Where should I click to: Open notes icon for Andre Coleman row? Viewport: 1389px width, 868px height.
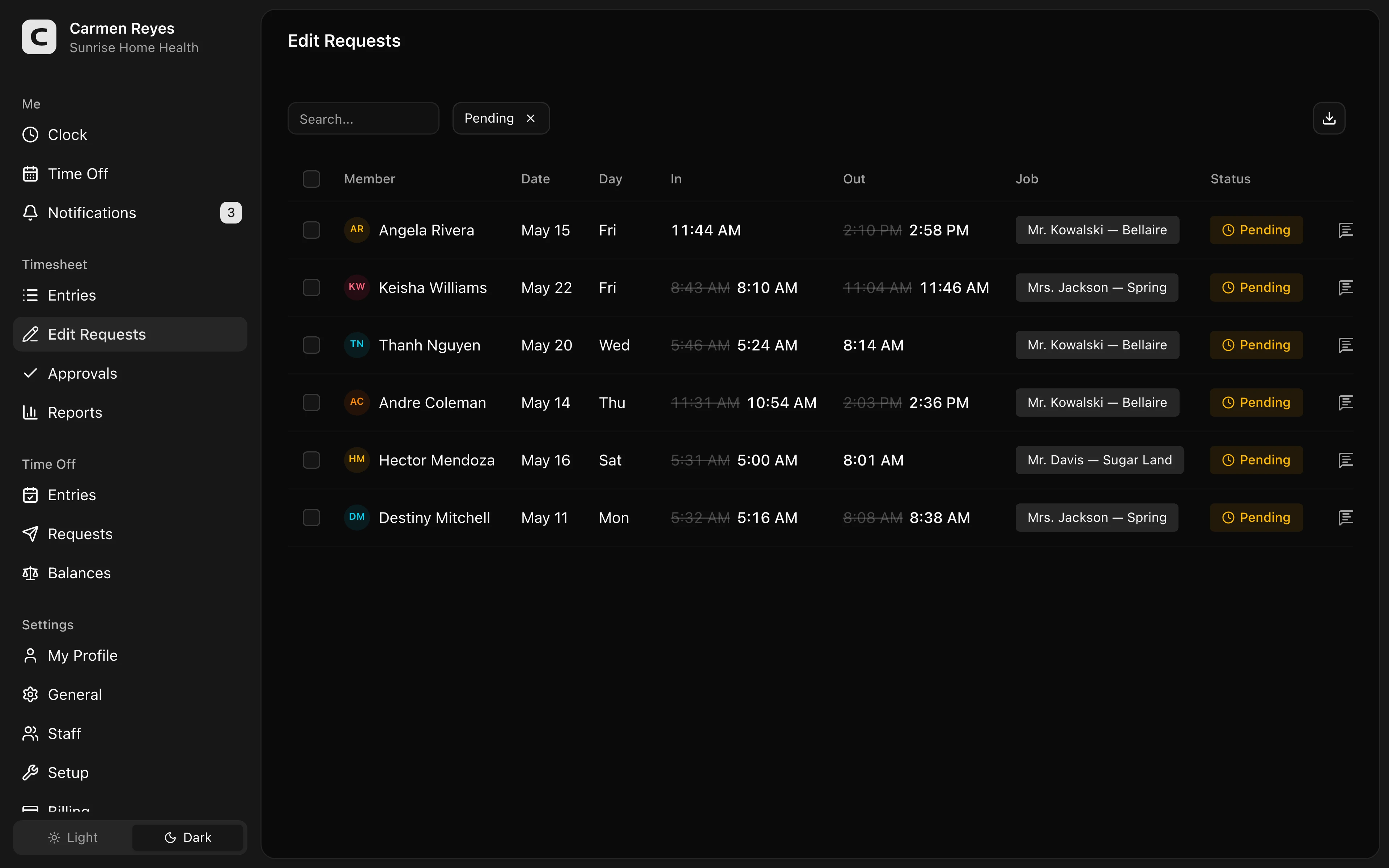click(1345, 403)
